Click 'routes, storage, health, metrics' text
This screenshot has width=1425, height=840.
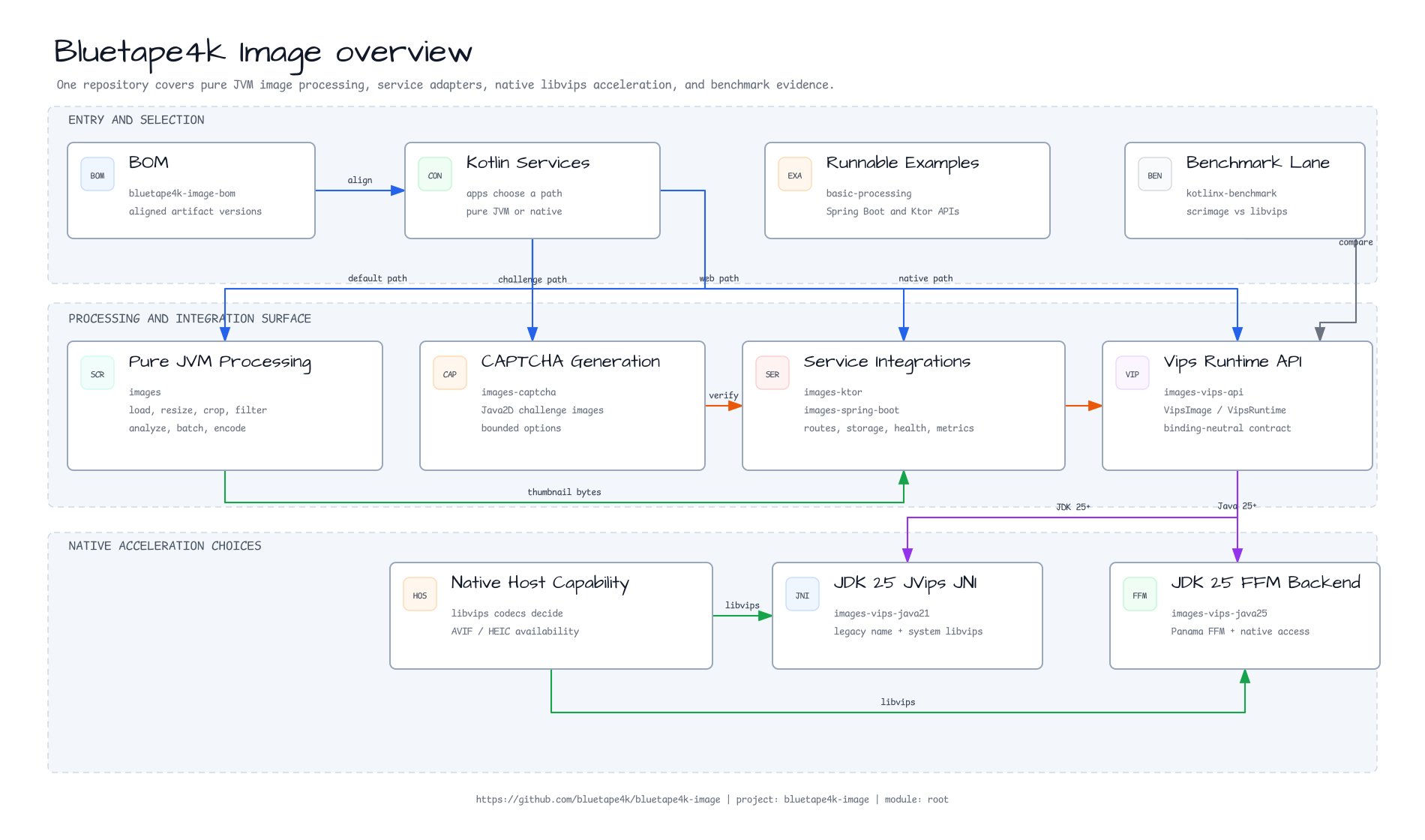pyautogui.click(x=889, y=428)
